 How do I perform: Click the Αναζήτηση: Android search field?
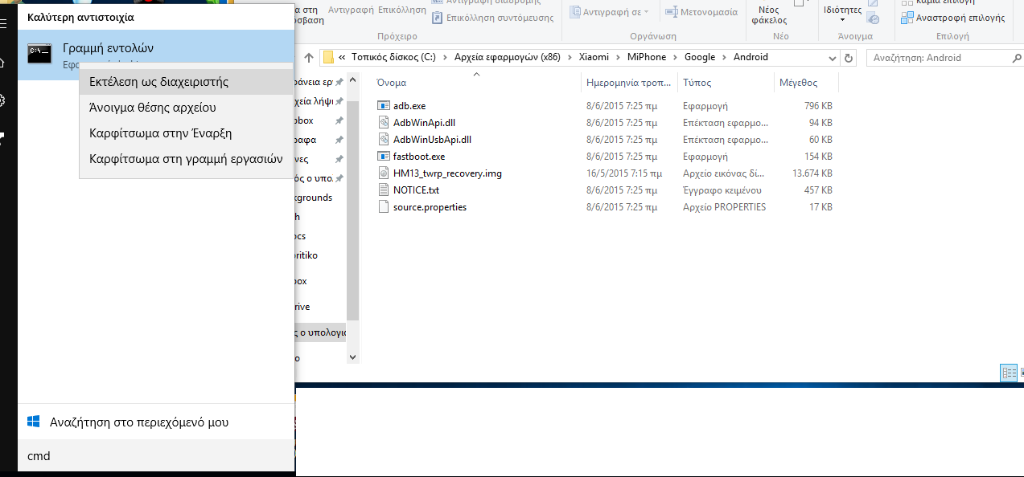[x=940, y=57]
